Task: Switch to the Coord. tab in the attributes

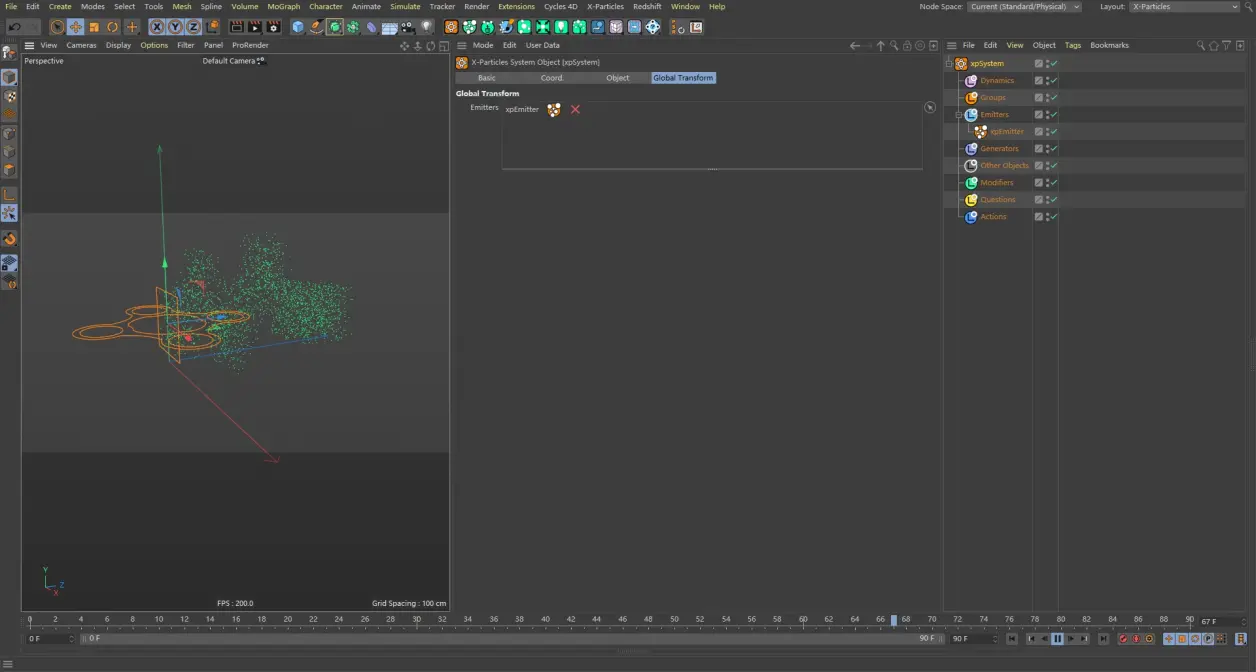Action: tap(552, 77)
